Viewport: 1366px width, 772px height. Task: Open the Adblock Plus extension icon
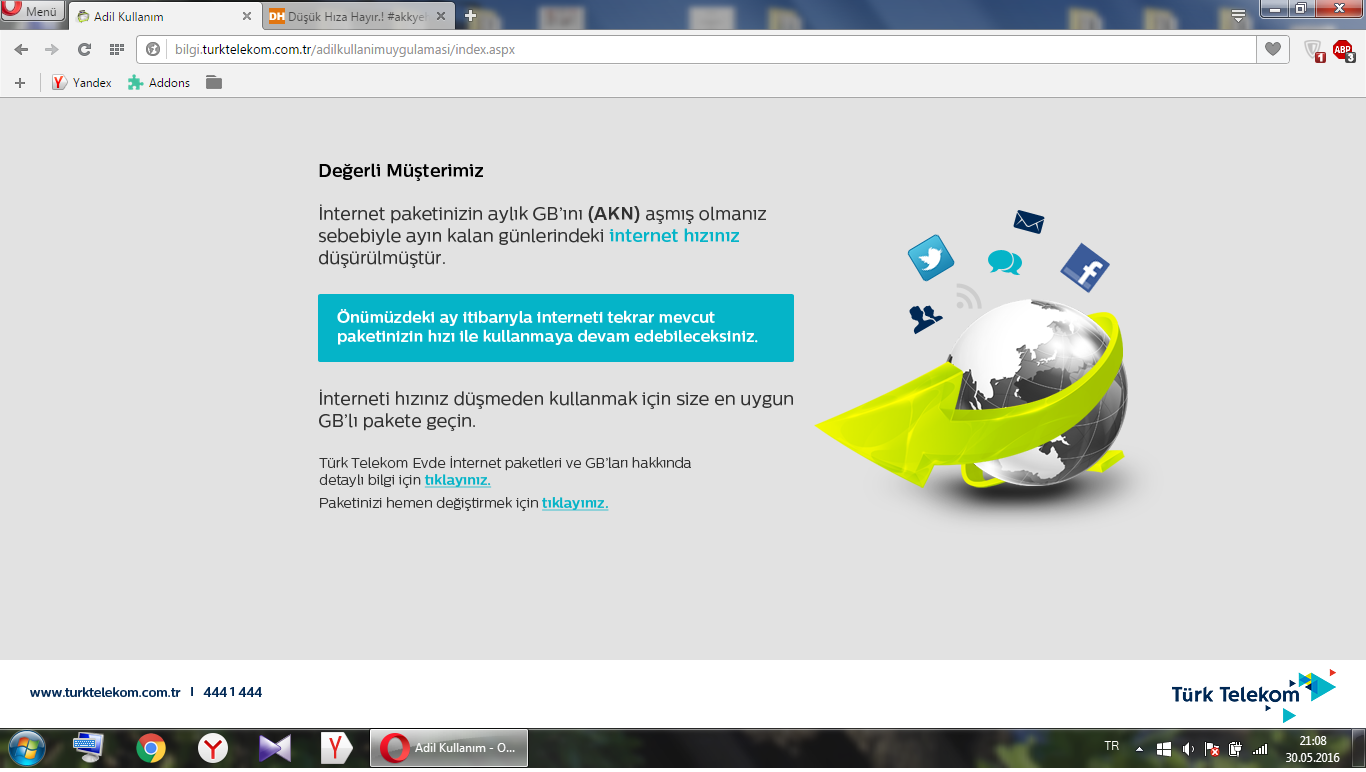click(x=1342, y=50)
